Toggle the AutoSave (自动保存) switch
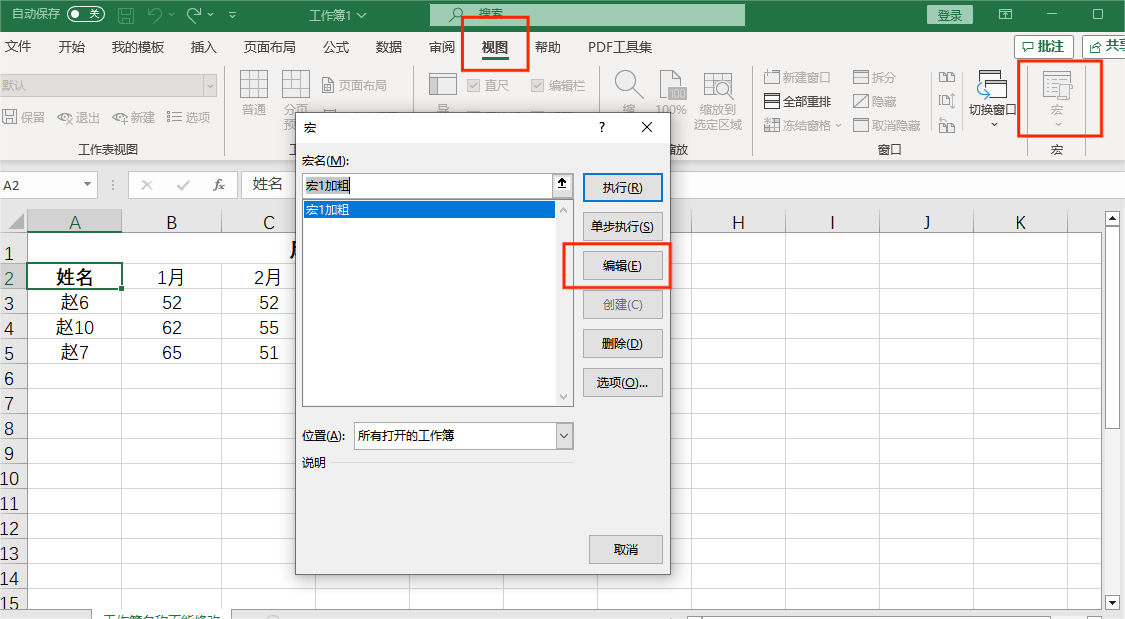This screenshot has width=1125, height=619. coord(86,14)
